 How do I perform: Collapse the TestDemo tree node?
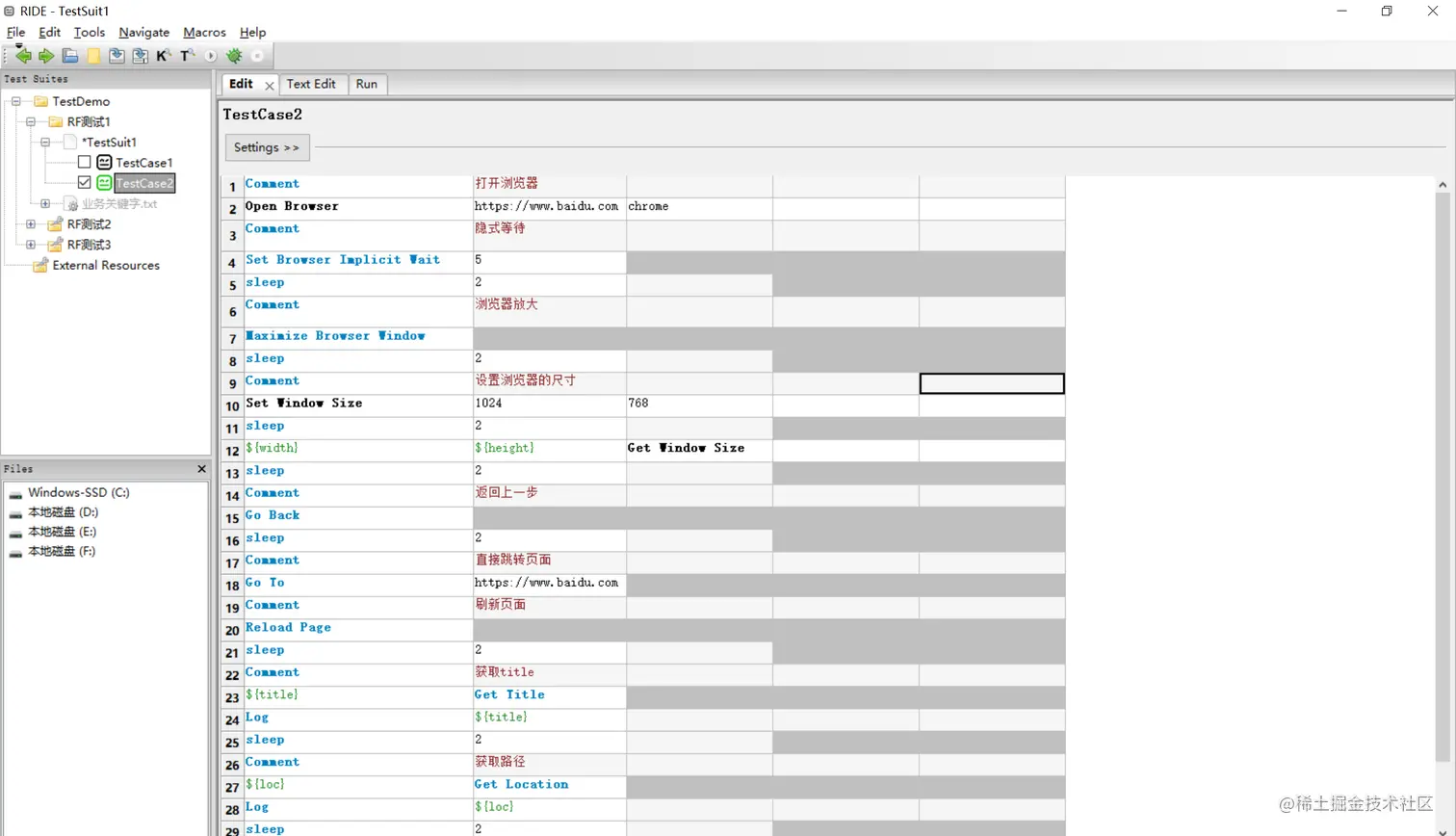click(x=16, y=101)
